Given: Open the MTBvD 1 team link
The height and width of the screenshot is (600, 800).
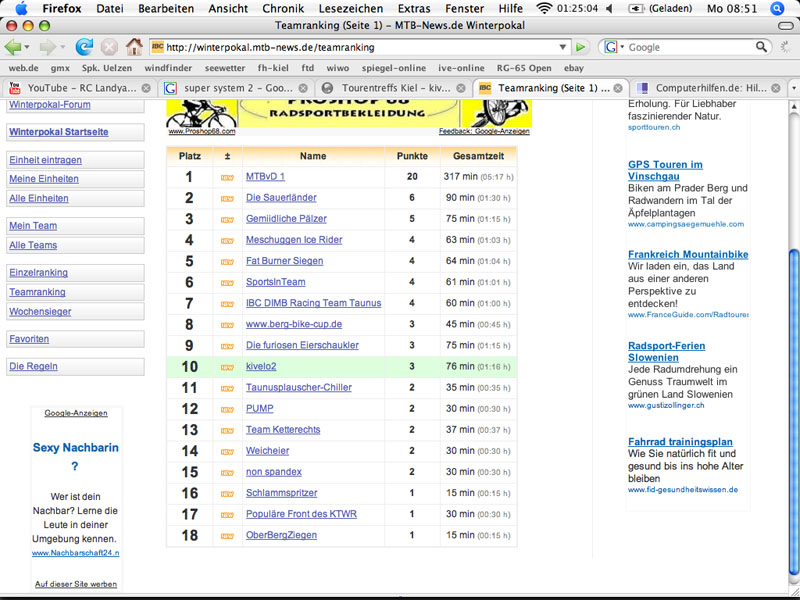Looking at the screenshot, I should pos(265,177).
